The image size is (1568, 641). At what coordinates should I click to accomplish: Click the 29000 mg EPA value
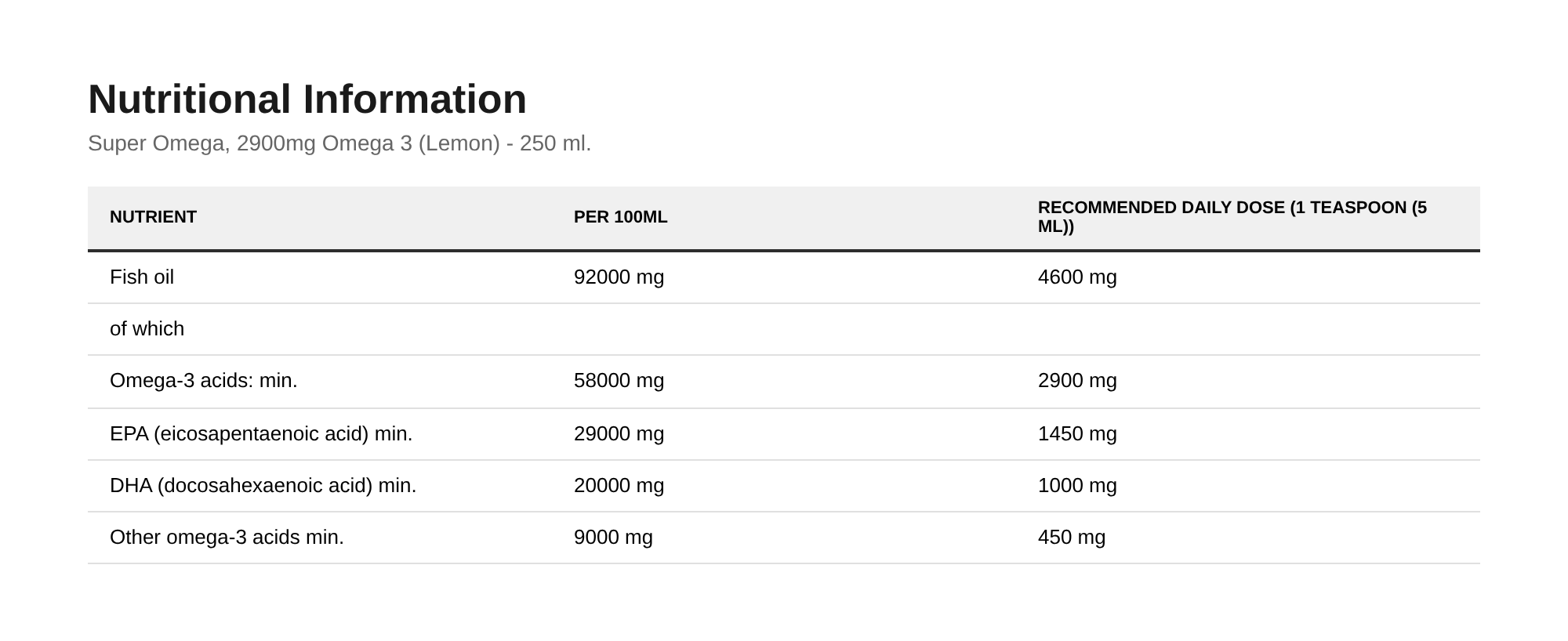point(619,433)
